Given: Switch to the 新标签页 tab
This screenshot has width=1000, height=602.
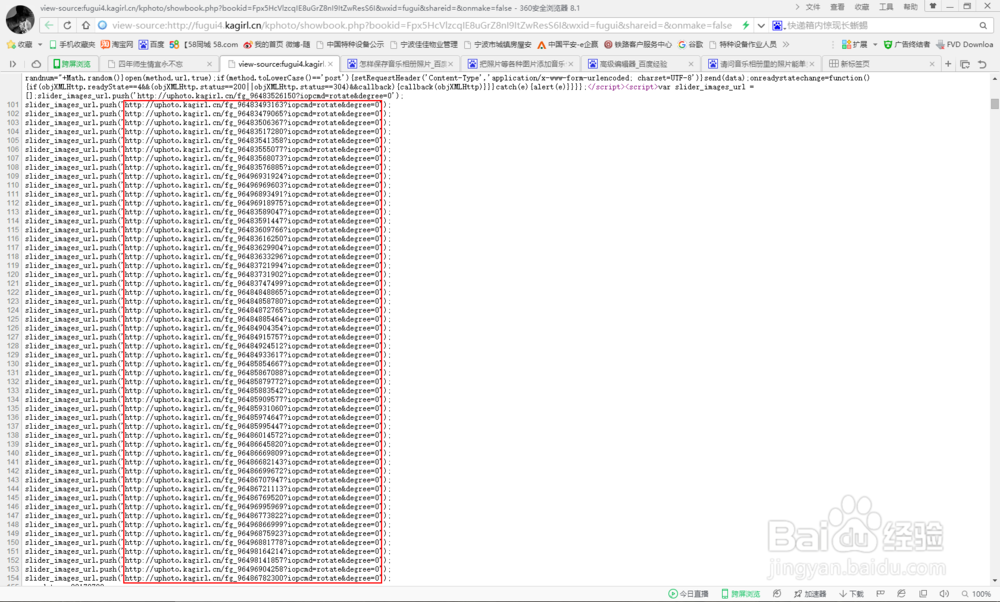Looking at the screenshot, I should (x=880, y=64).
